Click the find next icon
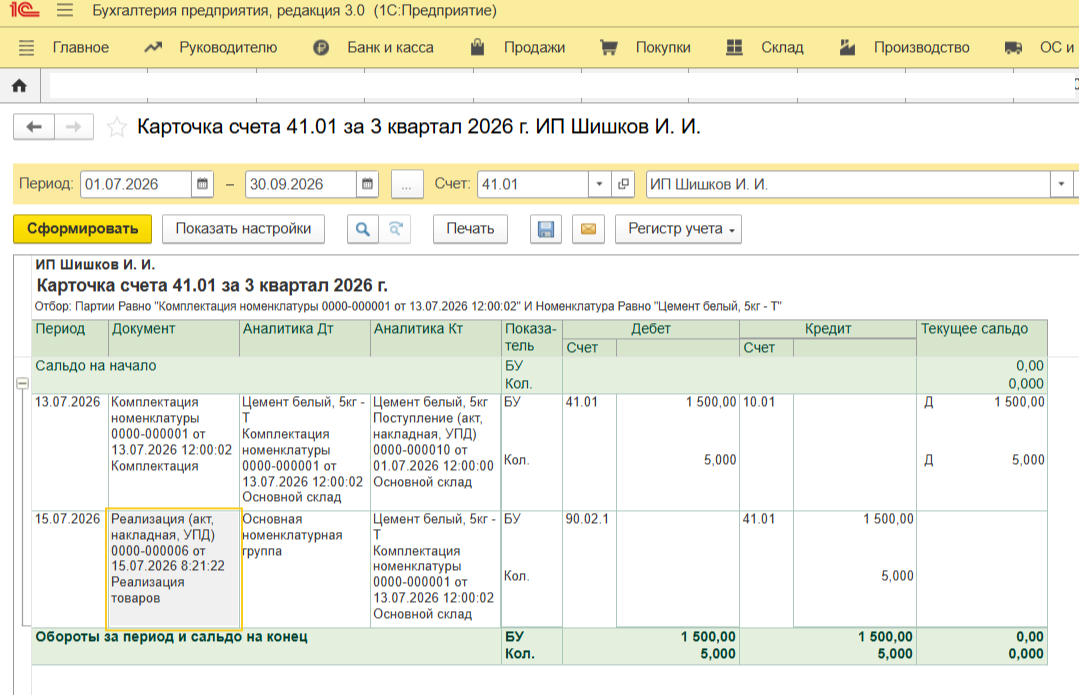Viewport: 1079px width, 695px height. [x=395, y=229]
